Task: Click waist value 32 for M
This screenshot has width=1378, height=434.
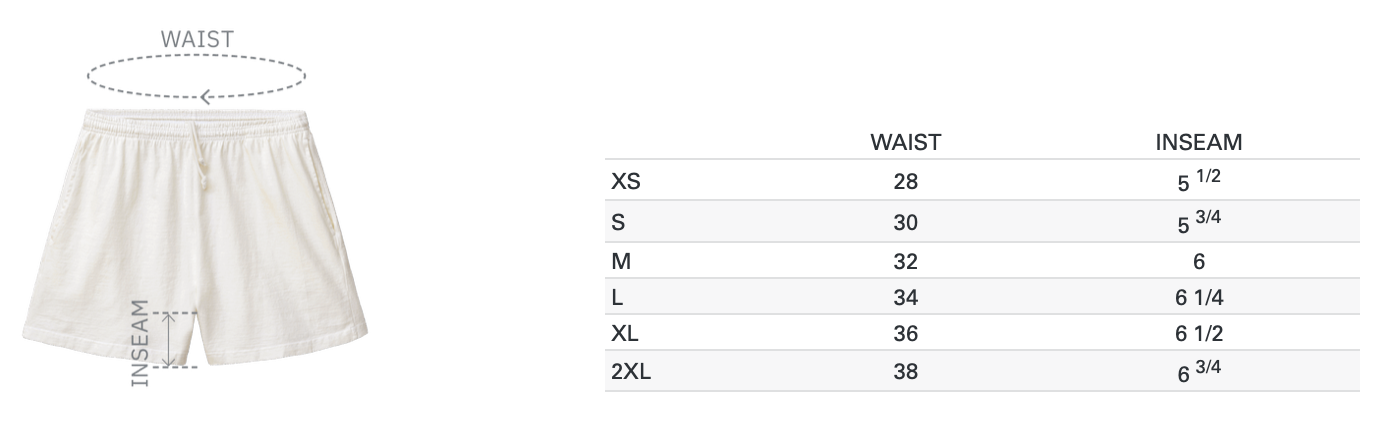Action: pyautogui.click(x=905, y=262)
